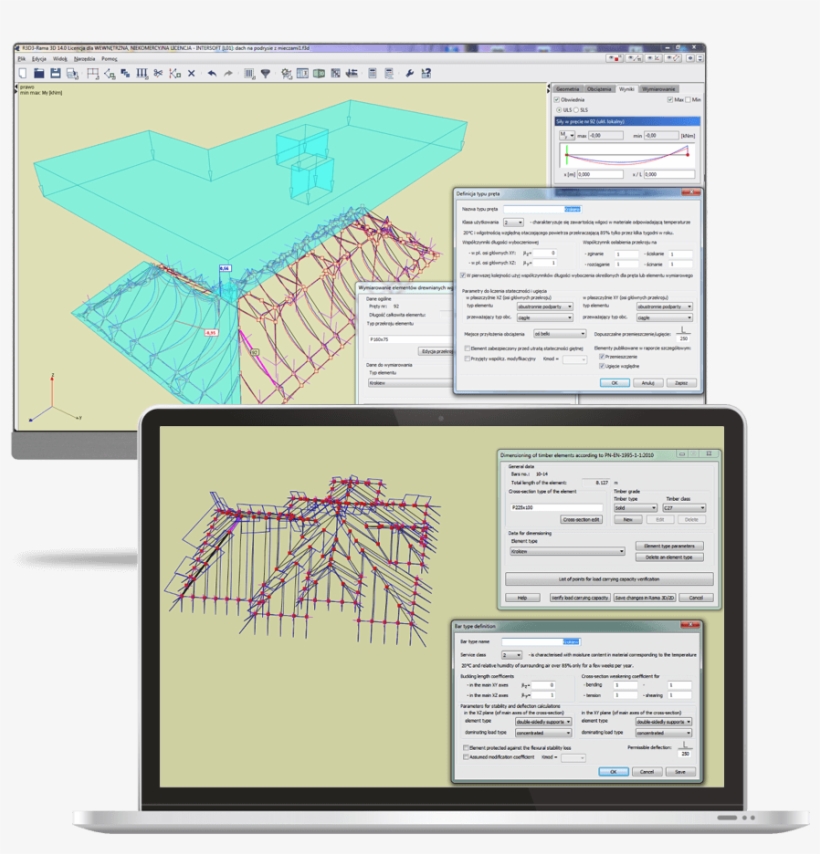Enable 'Assumed modification coefficient' checkbox
The width and height of the screenshot is (820, 854).
tap(466, 757)
